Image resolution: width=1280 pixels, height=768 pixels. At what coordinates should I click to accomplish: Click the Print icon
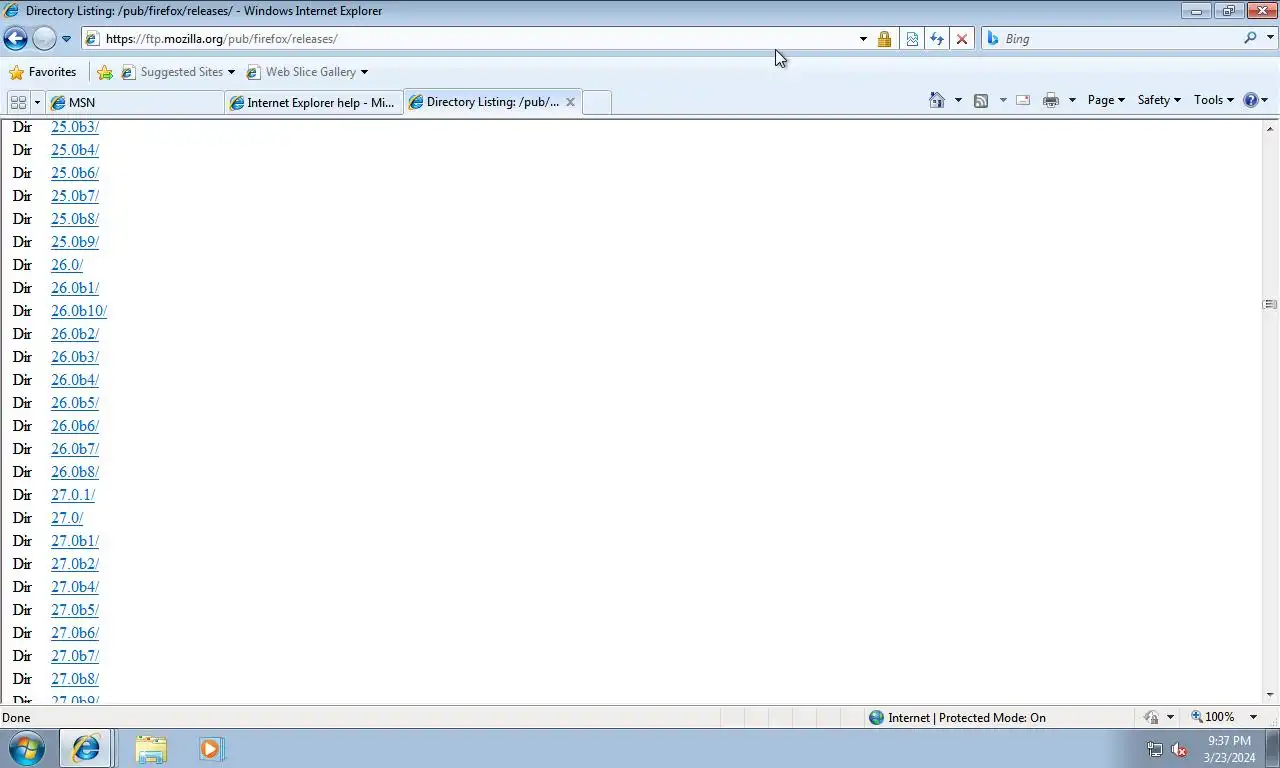tap(1050, 100)
